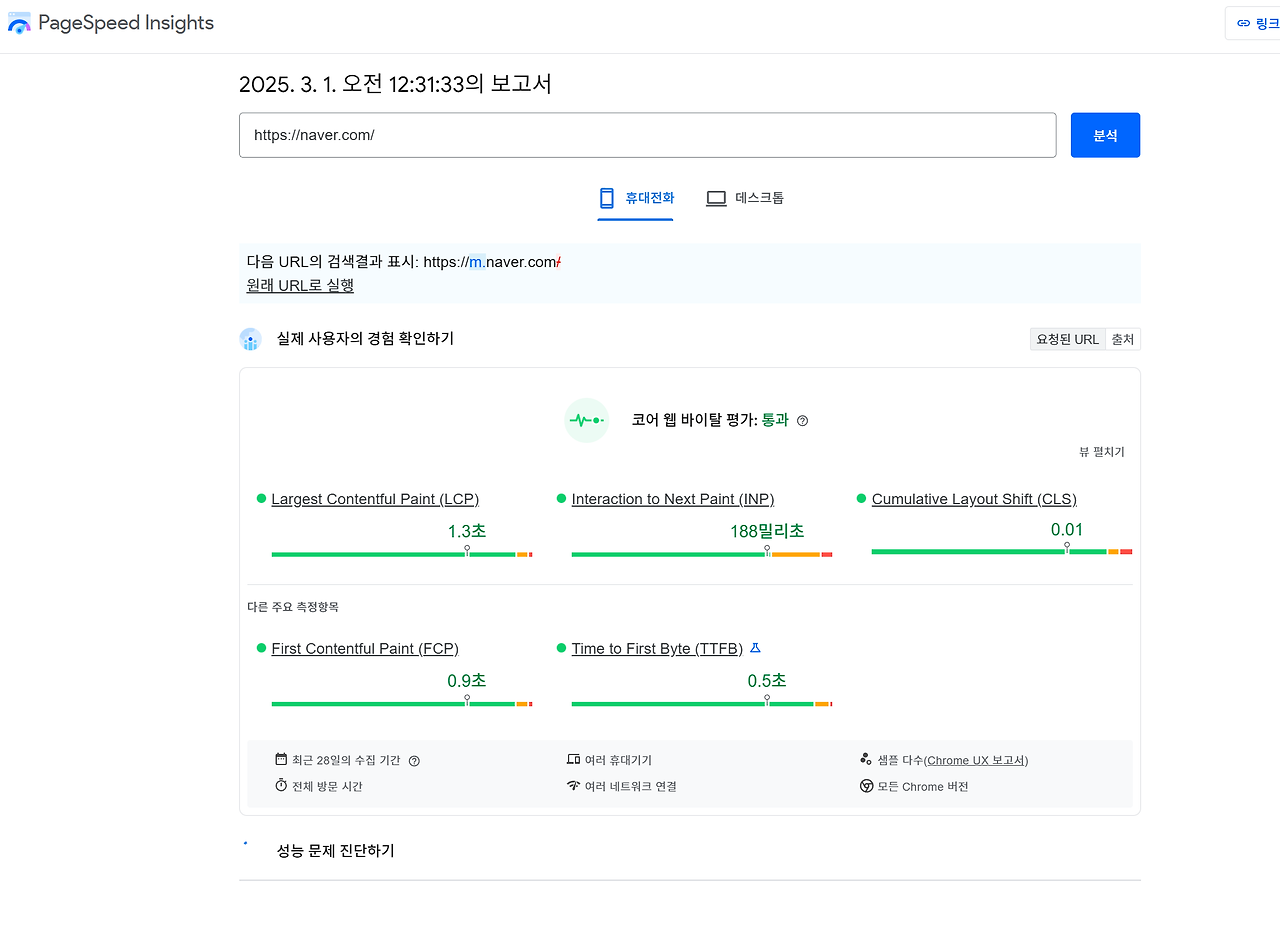This screenshot has height=929, width=1280.
Task: Click the green status dot for TTFB
Action: tap(562, 648)
